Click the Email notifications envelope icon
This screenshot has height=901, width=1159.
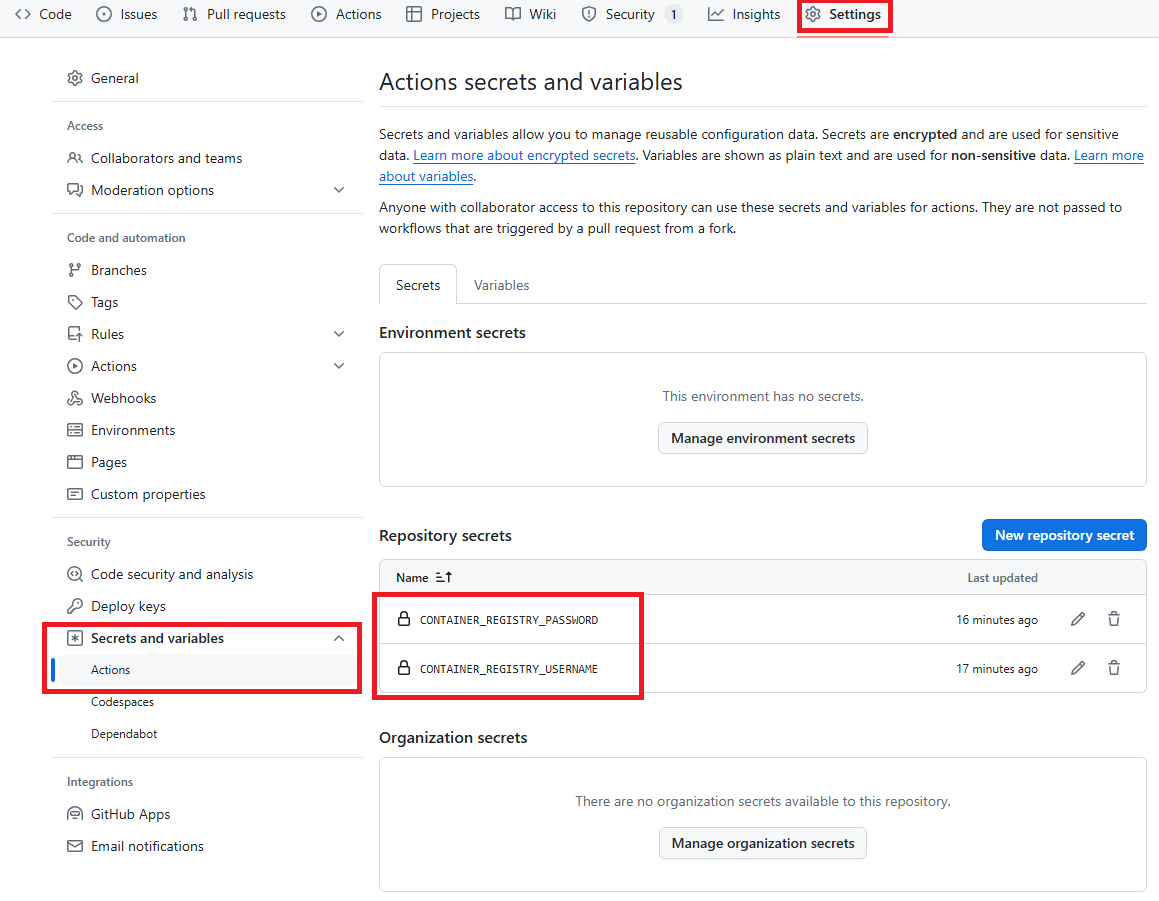click(75, 846)
